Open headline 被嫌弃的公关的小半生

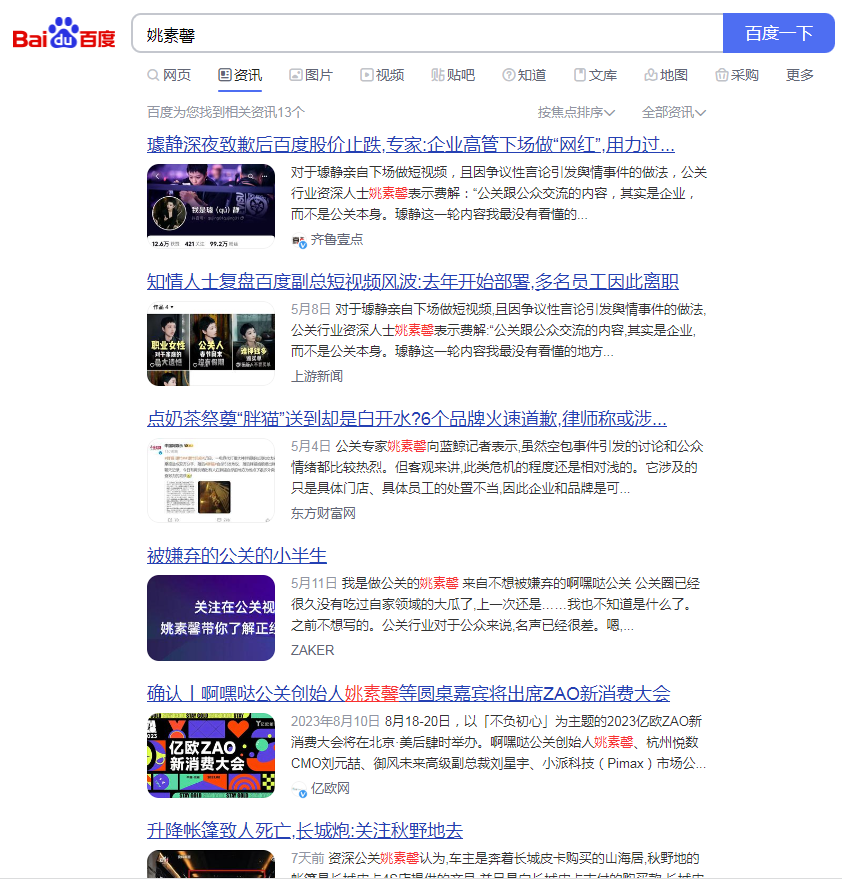(x=237, y=556)
